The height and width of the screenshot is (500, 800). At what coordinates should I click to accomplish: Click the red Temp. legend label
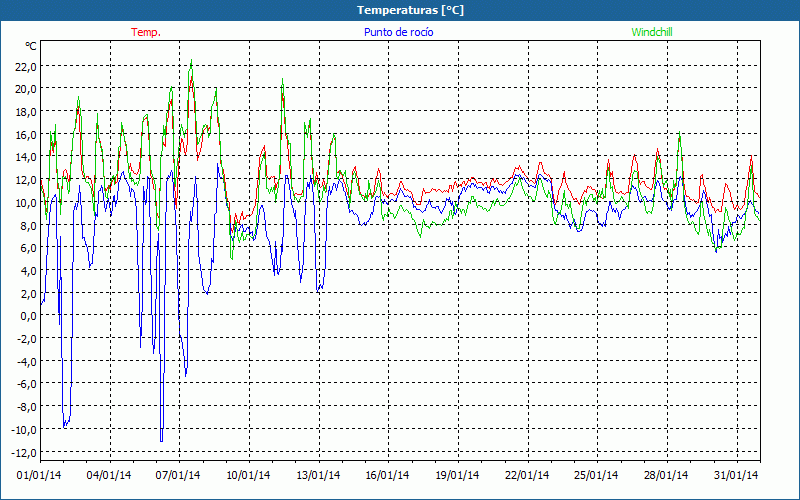[x=146, y=32]
